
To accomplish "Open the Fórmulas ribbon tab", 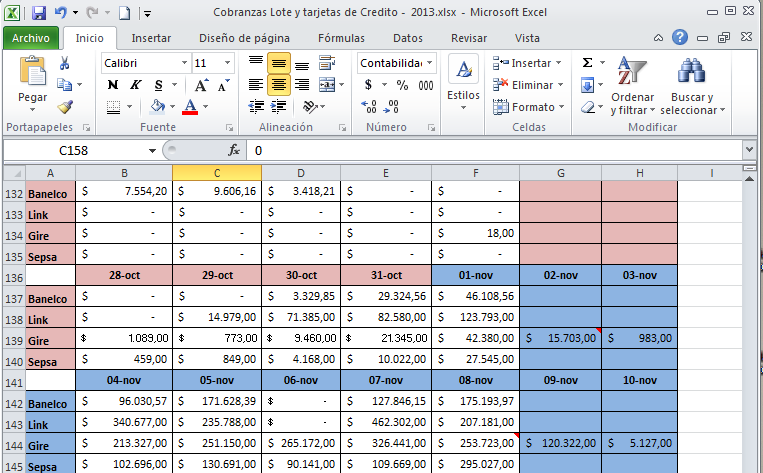I will [x=341, y=38].
